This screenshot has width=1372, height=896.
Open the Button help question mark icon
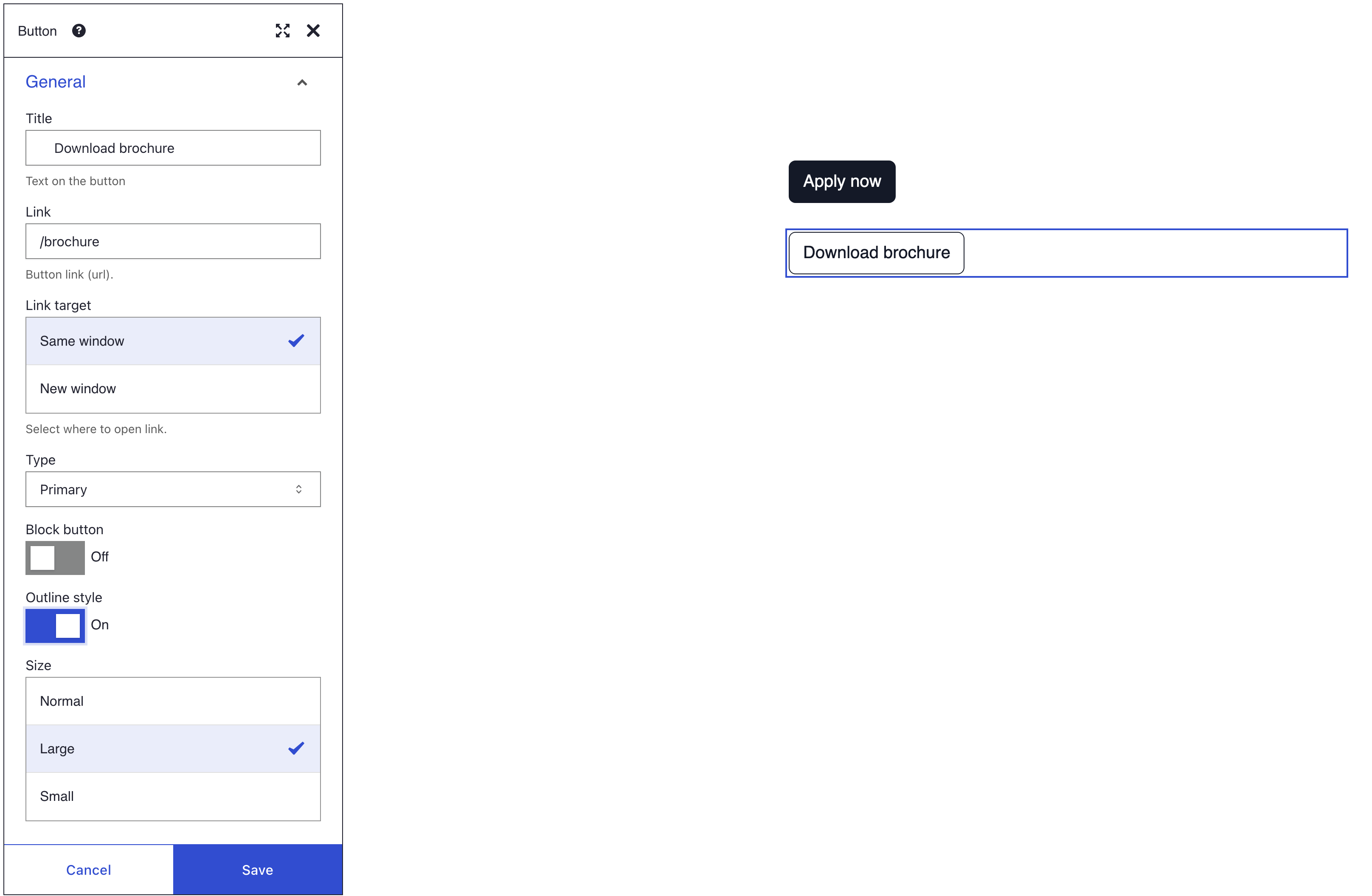[x=79, y=31]
